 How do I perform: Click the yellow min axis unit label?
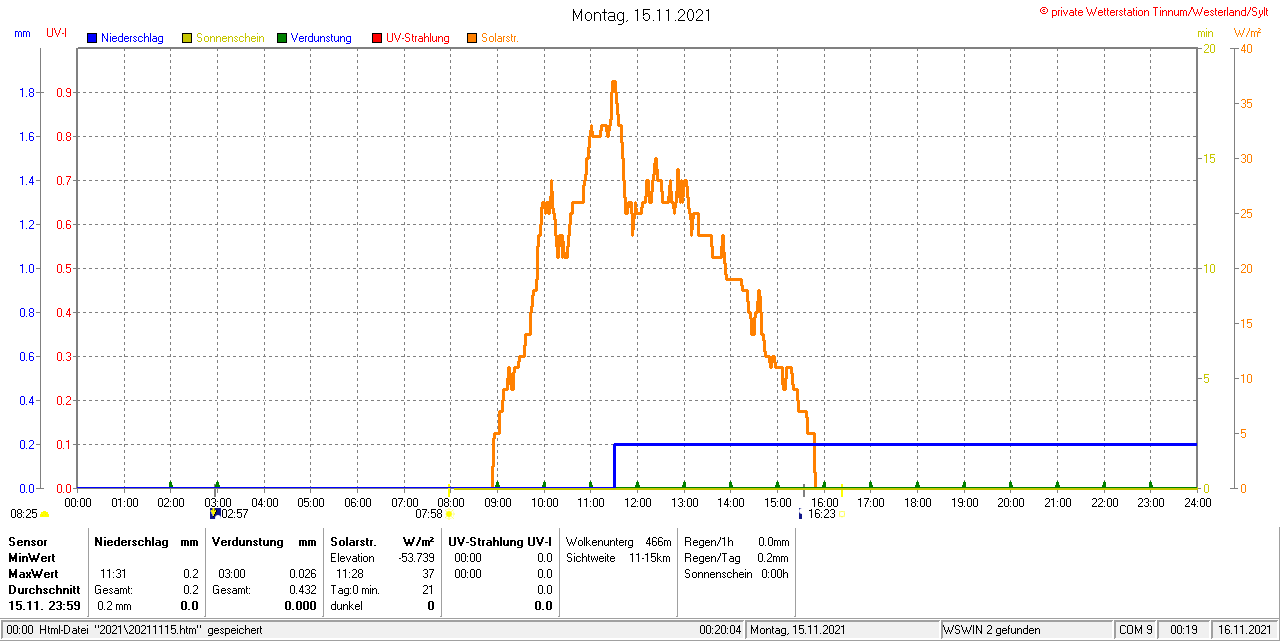[x=1205, y=33]
